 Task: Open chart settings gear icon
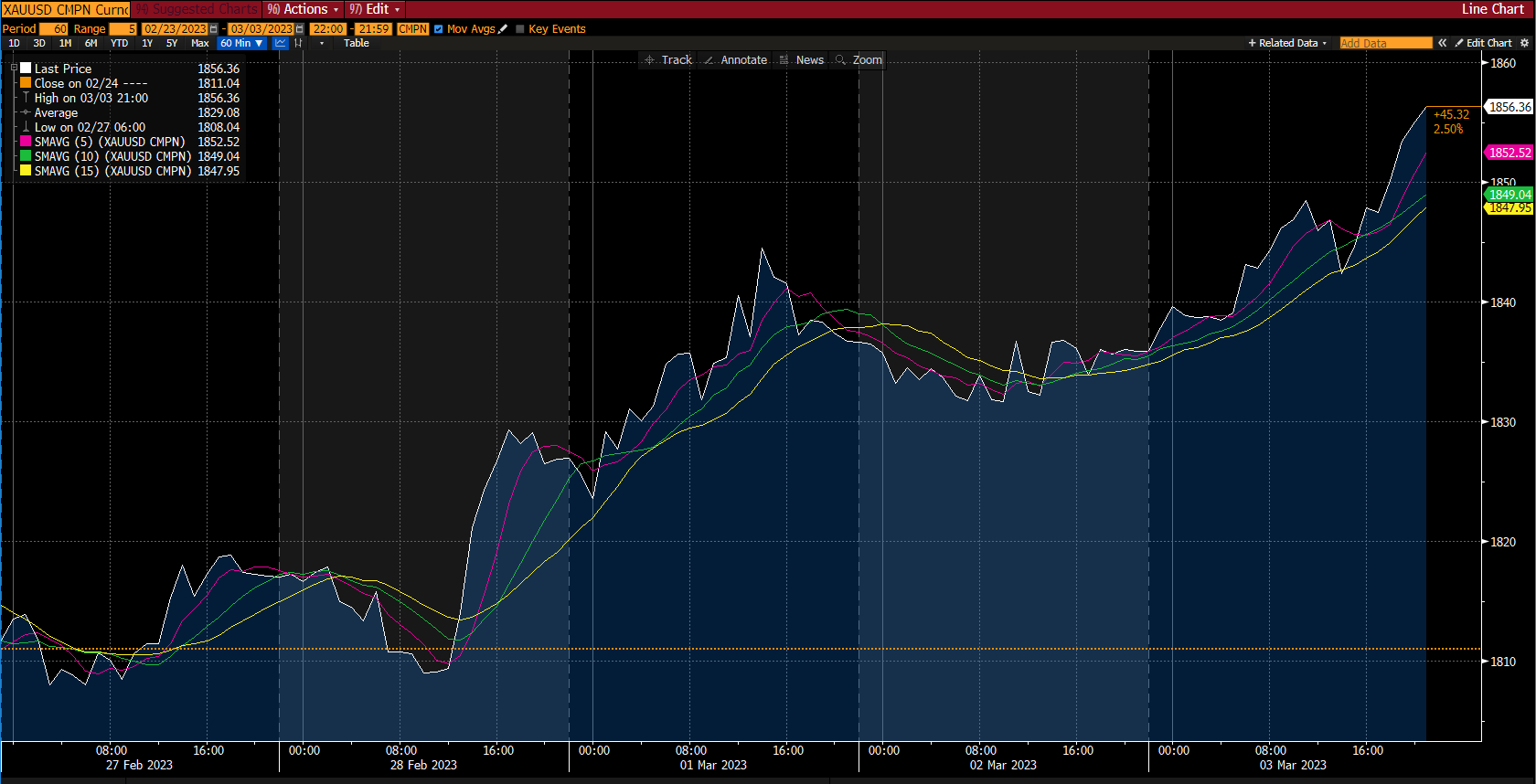[x=1524, y=43]
